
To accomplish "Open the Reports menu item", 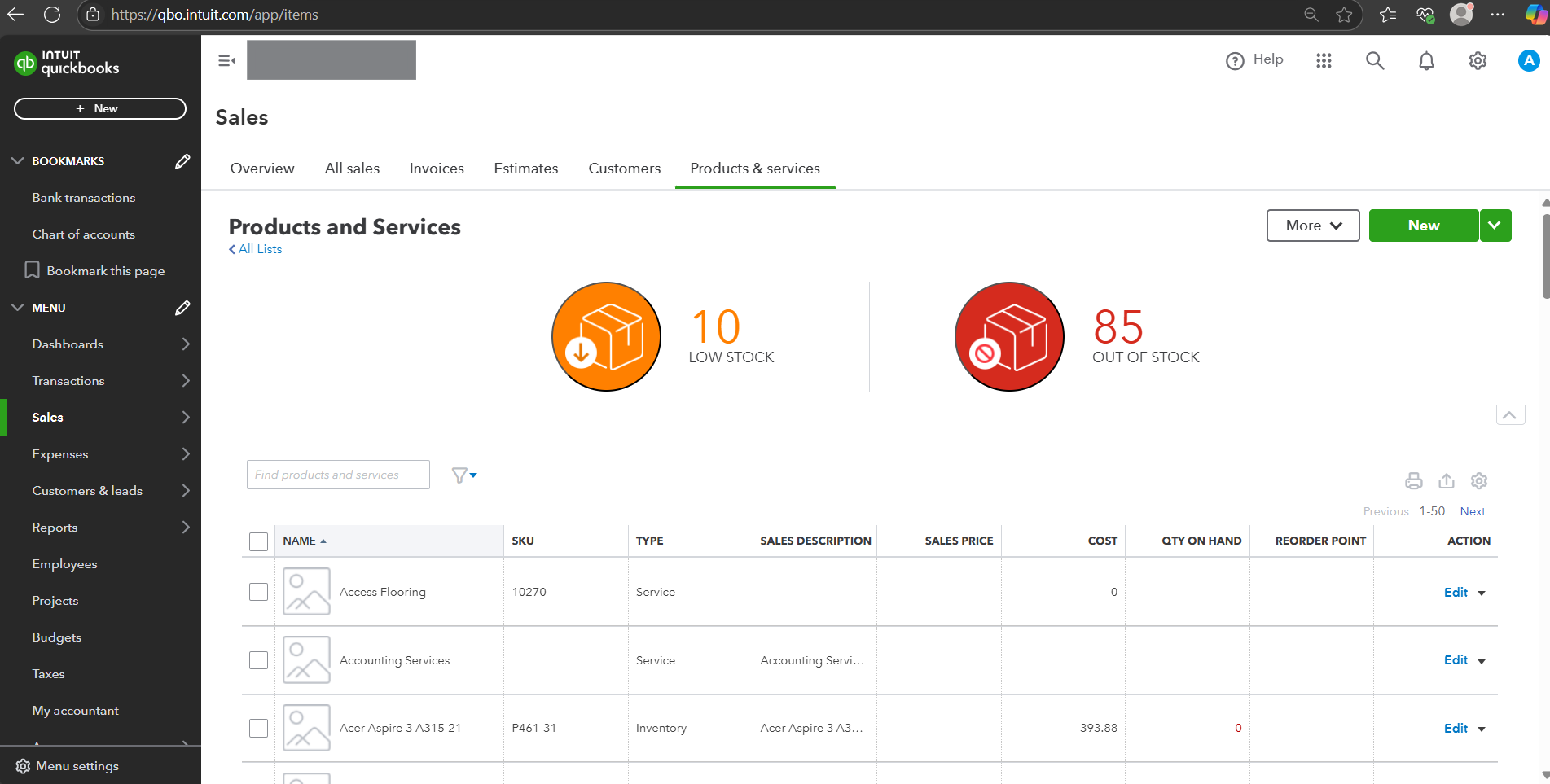I will pos(55,528).
